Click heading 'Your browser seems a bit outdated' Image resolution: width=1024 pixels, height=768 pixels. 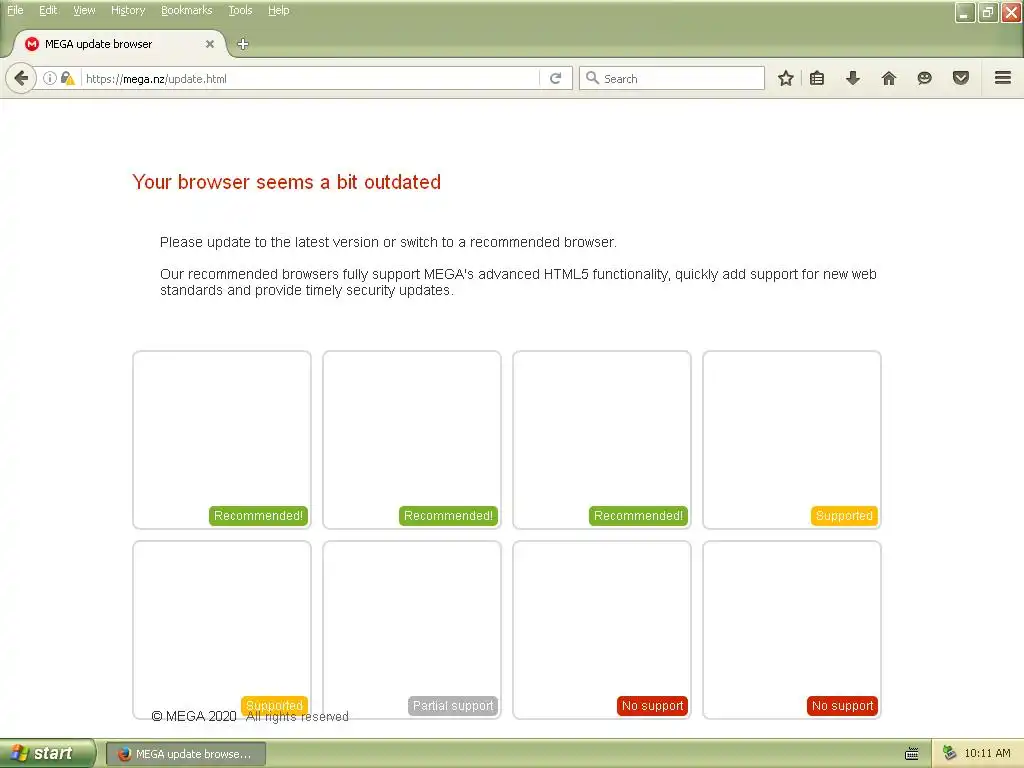tap(287, 182)
